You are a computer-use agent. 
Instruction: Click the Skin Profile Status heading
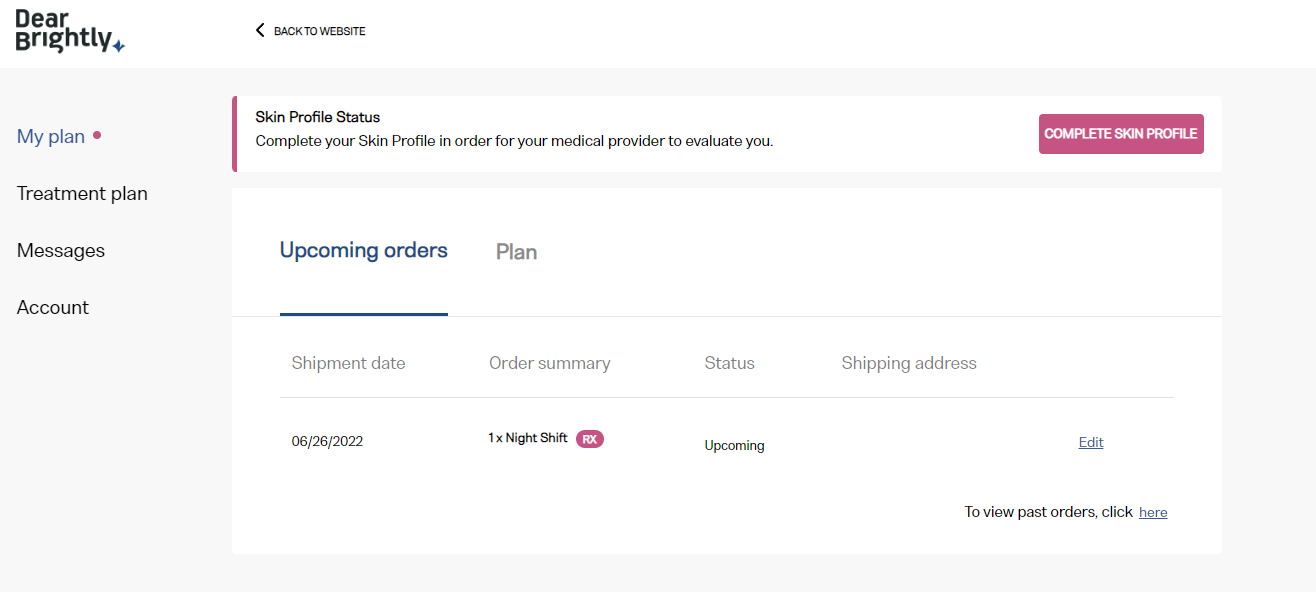coord(318,117)
